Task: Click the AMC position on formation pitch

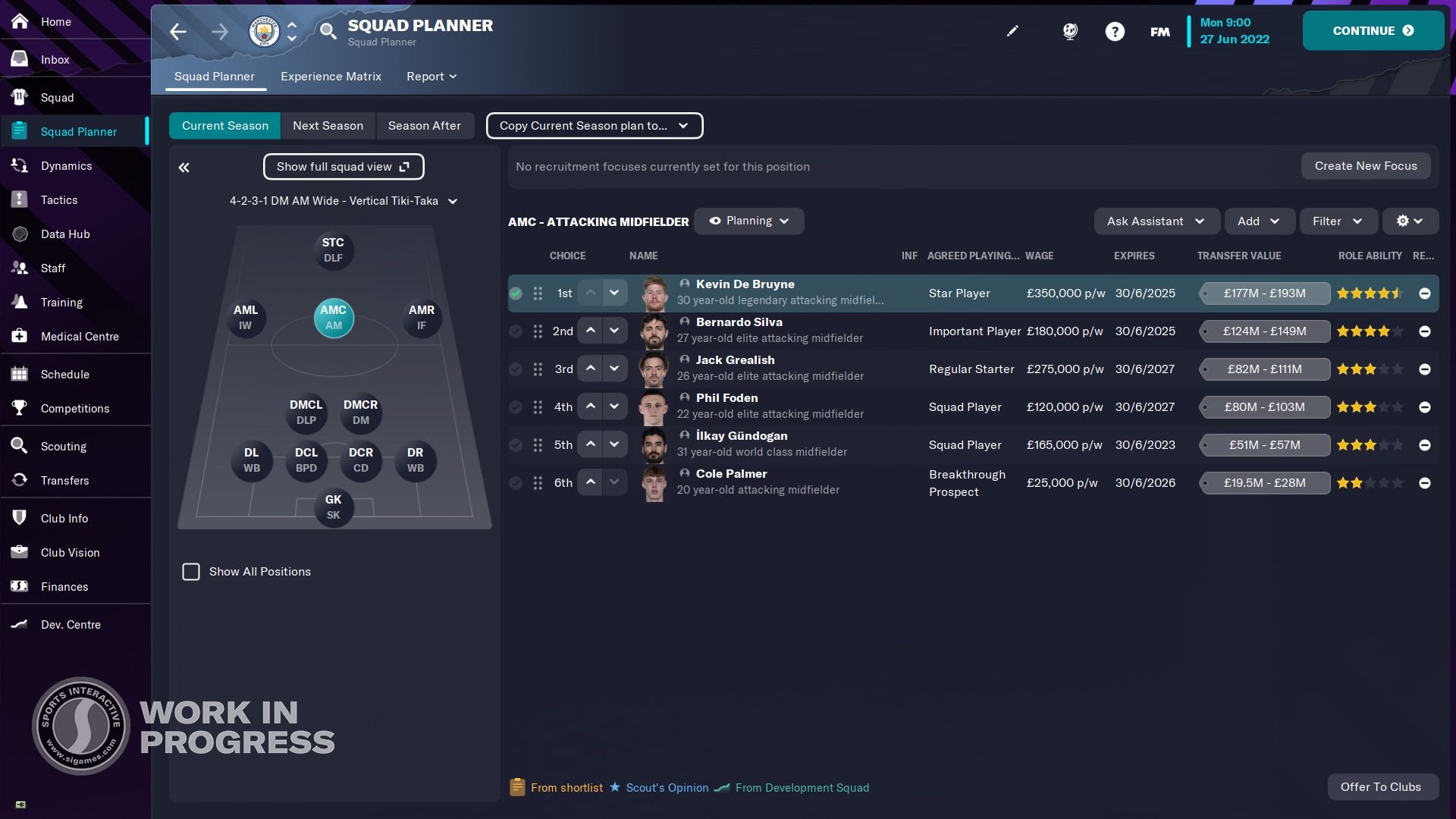Action: point(333,316)
